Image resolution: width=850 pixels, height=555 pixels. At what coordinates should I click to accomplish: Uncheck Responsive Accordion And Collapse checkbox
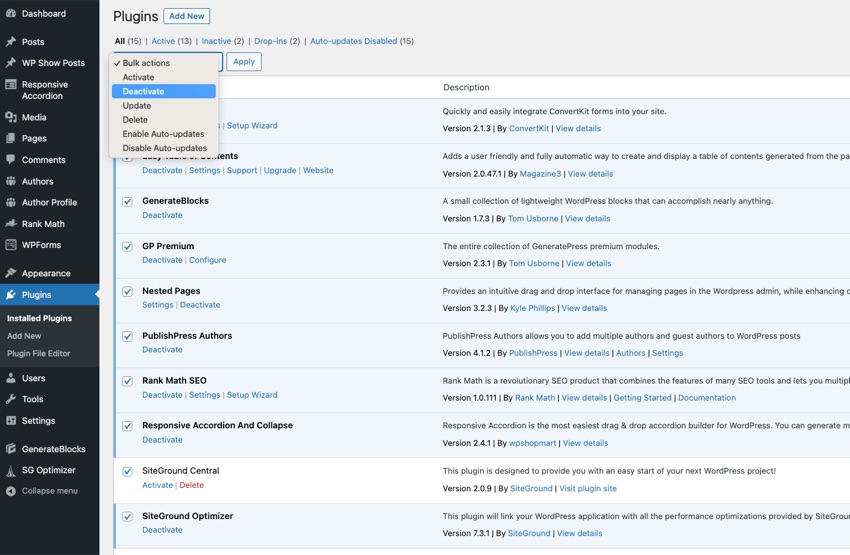pos(127,426)
